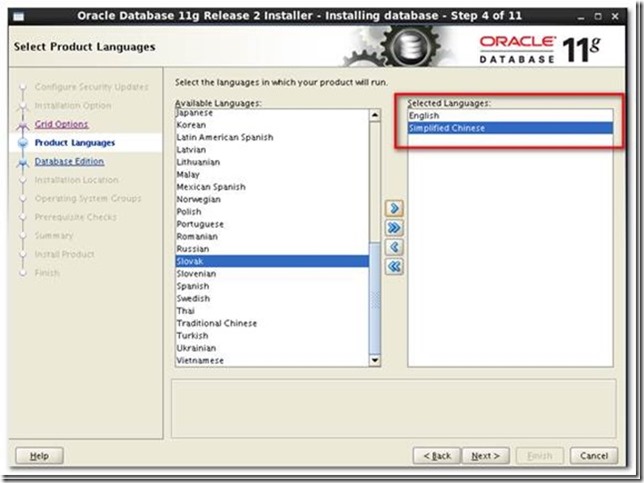Select Norwegian in Available Languages
This screenshot has width=644, height=483.
click(272, 199)
